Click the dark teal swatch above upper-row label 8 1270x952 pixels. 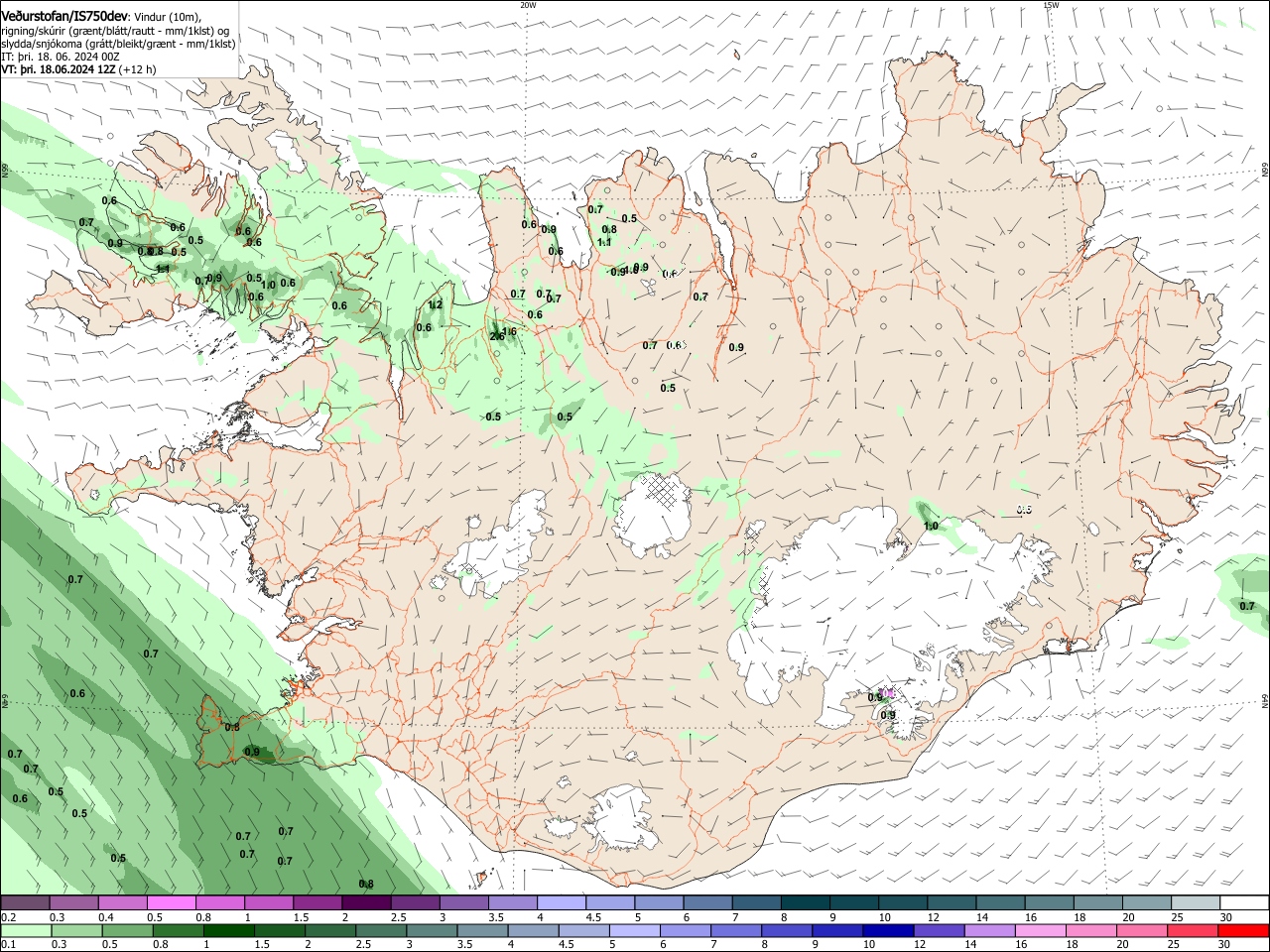(805, 903)
